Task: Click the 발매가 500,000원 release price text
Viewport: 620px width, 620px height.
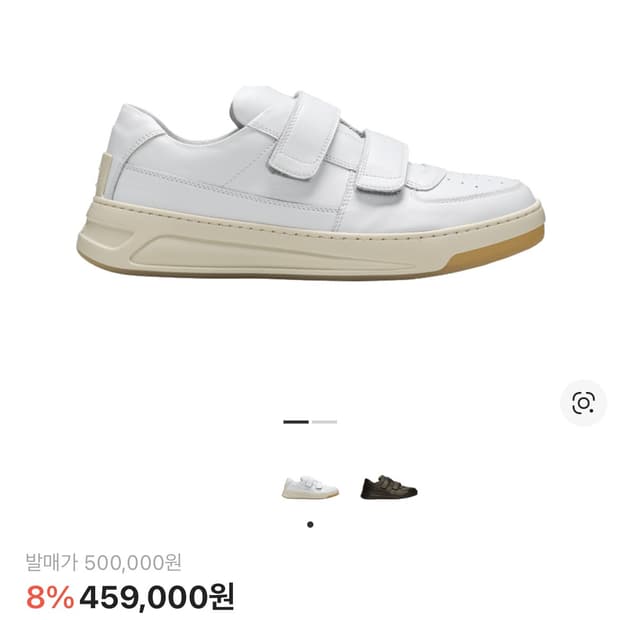Action: [x=104, y=562]
